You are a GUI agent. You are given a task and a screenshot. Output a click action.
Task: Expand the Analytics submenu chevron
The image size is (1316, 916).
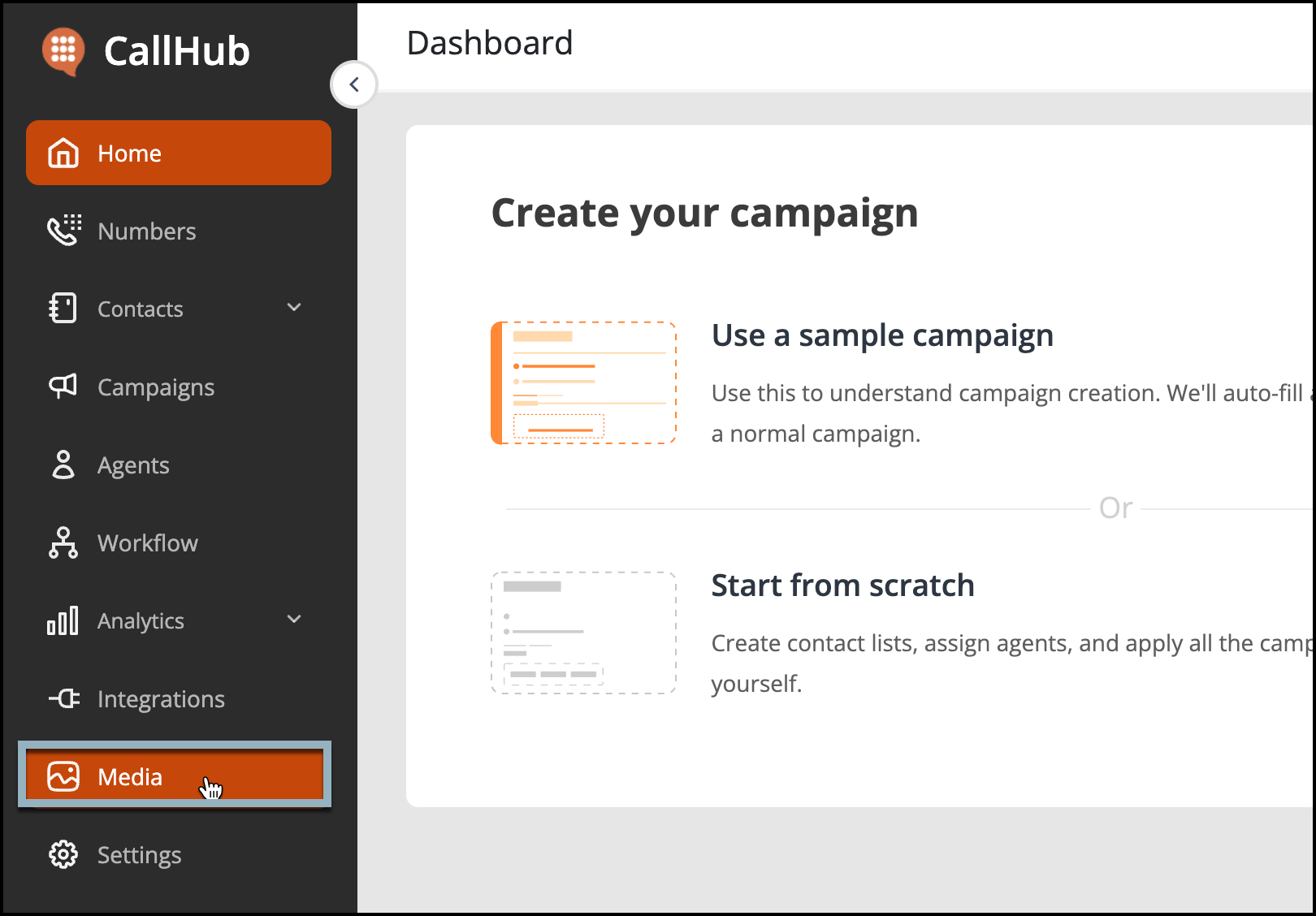coord(294,619)
